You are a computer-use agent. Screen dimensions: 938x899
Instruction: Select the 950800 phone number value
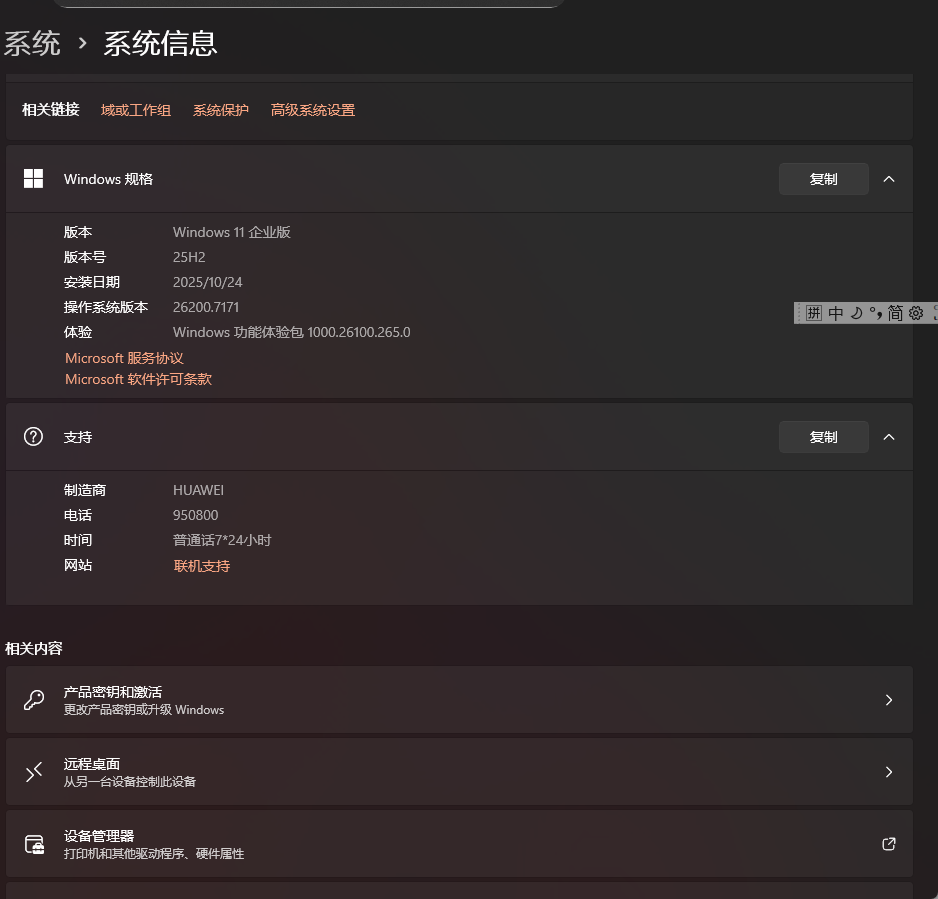pos(196,515)
